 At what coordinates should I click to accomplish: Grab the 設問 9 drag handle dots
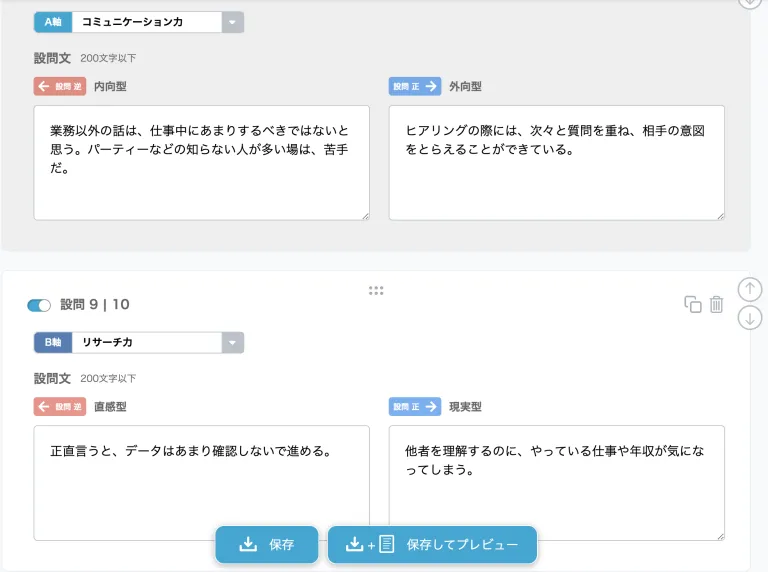pos(376,290)
